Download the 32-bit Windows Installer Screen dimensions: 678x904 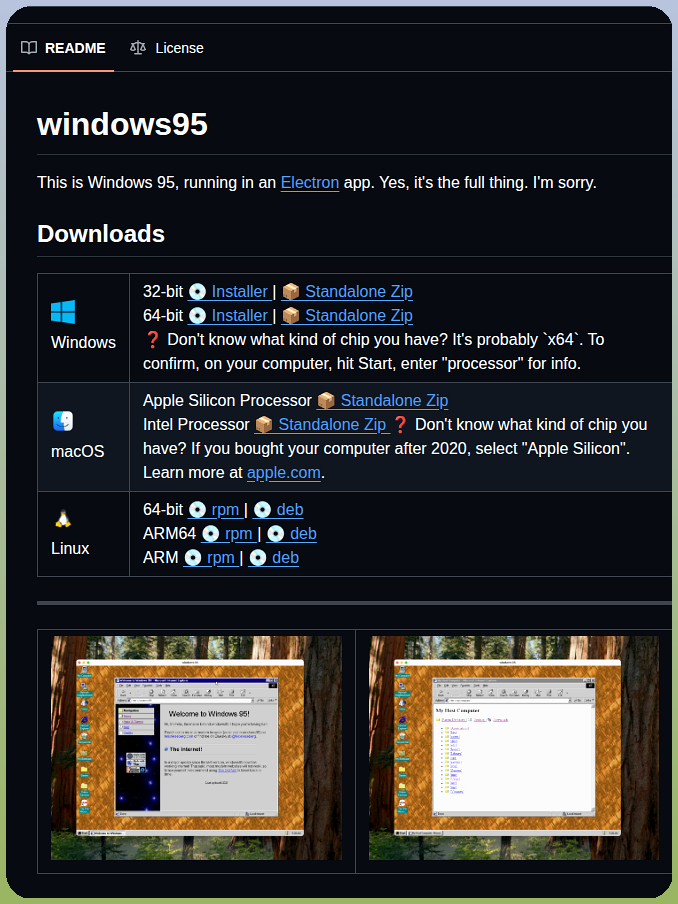229,292
